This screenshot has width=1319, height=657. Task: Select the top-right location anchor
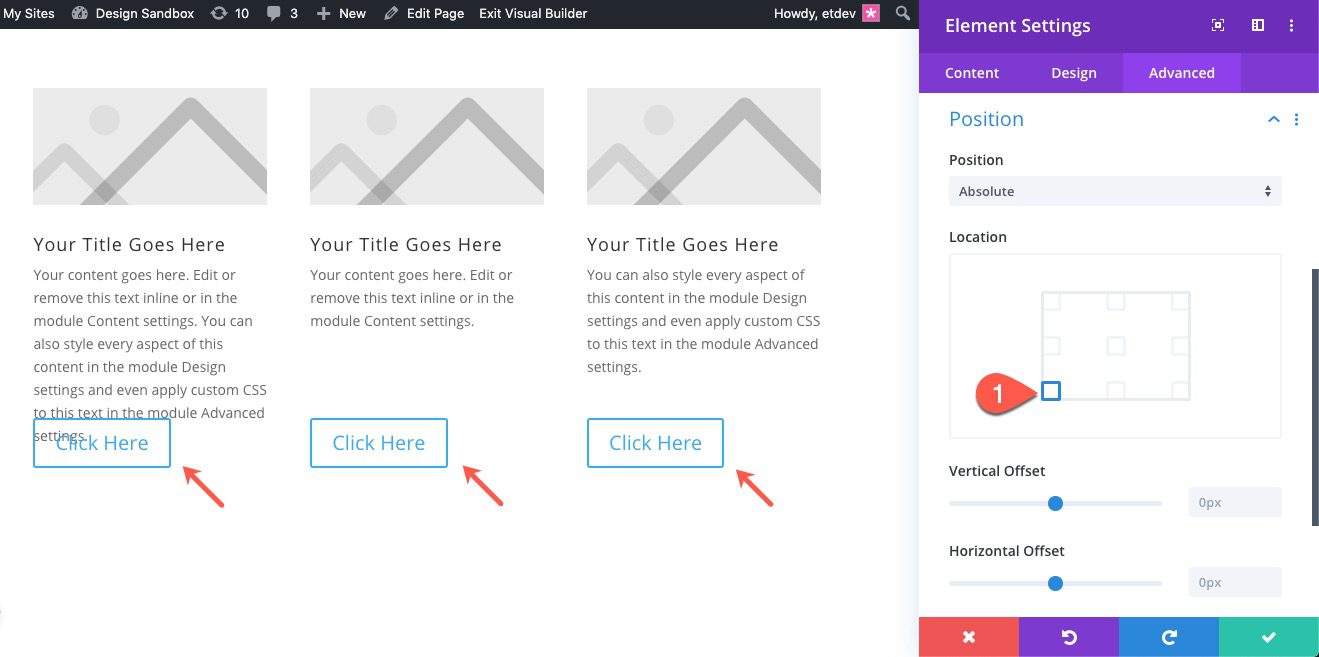(x=1180, y=298)
